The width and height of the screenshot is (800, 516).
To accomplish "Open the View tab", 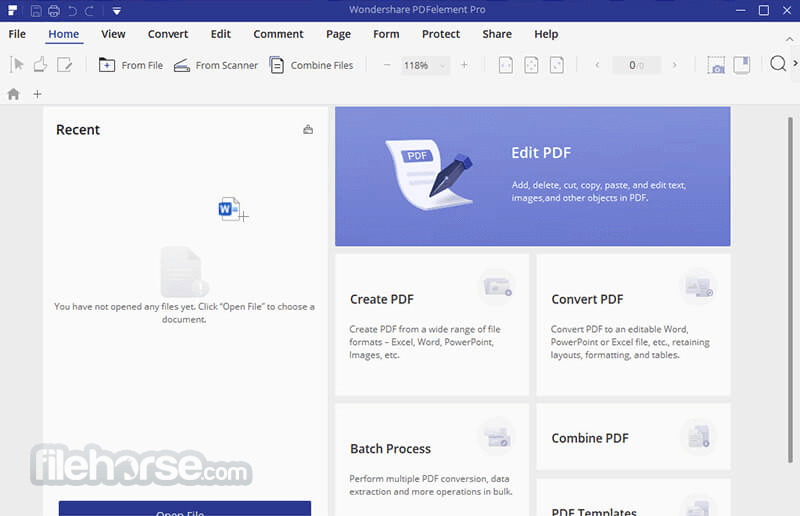I will coord(113,34).
